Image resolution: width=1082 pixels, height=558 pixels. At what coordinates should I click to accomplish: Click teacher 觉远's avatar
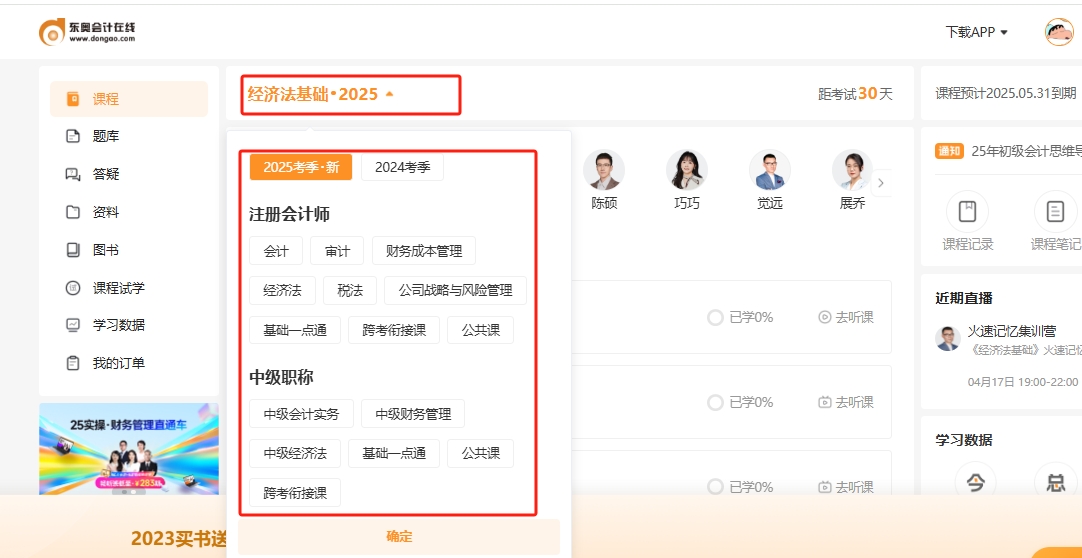pyautogui.click(x=769, y=170)
